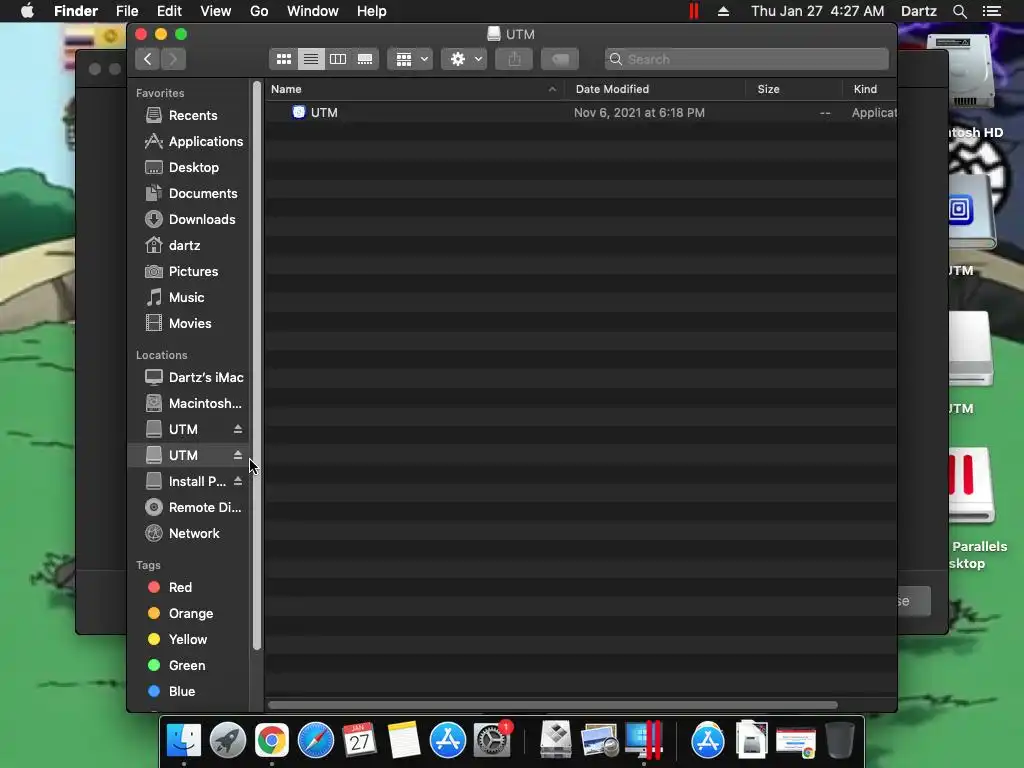The height and width of the screenshot is (768, 1024).
Task: Sort by the Kind column header
Action: 869,89
